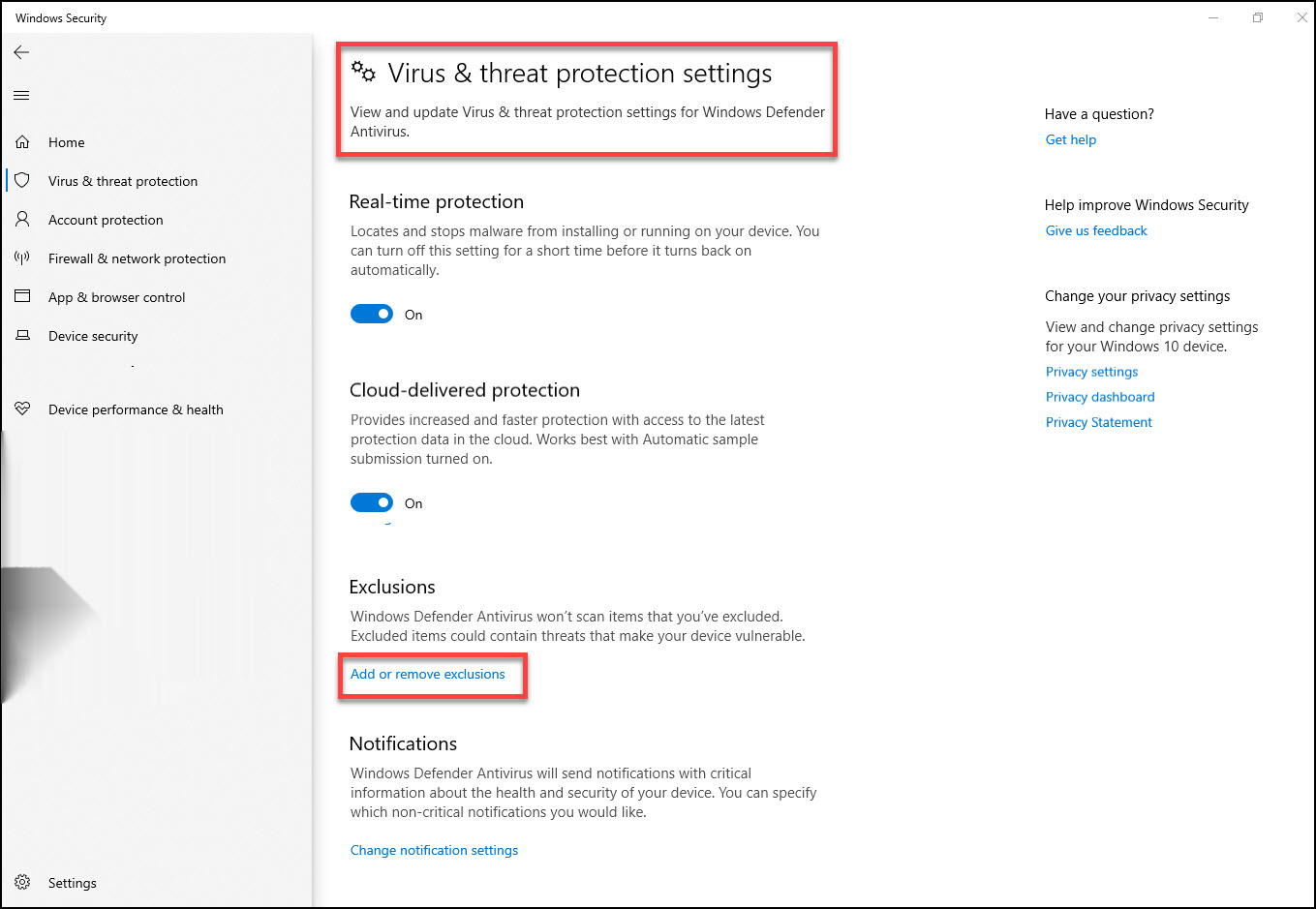The height and width of the screenshot is (909, 1316).
Task: Open App & browser control settings
Action: 117,297
